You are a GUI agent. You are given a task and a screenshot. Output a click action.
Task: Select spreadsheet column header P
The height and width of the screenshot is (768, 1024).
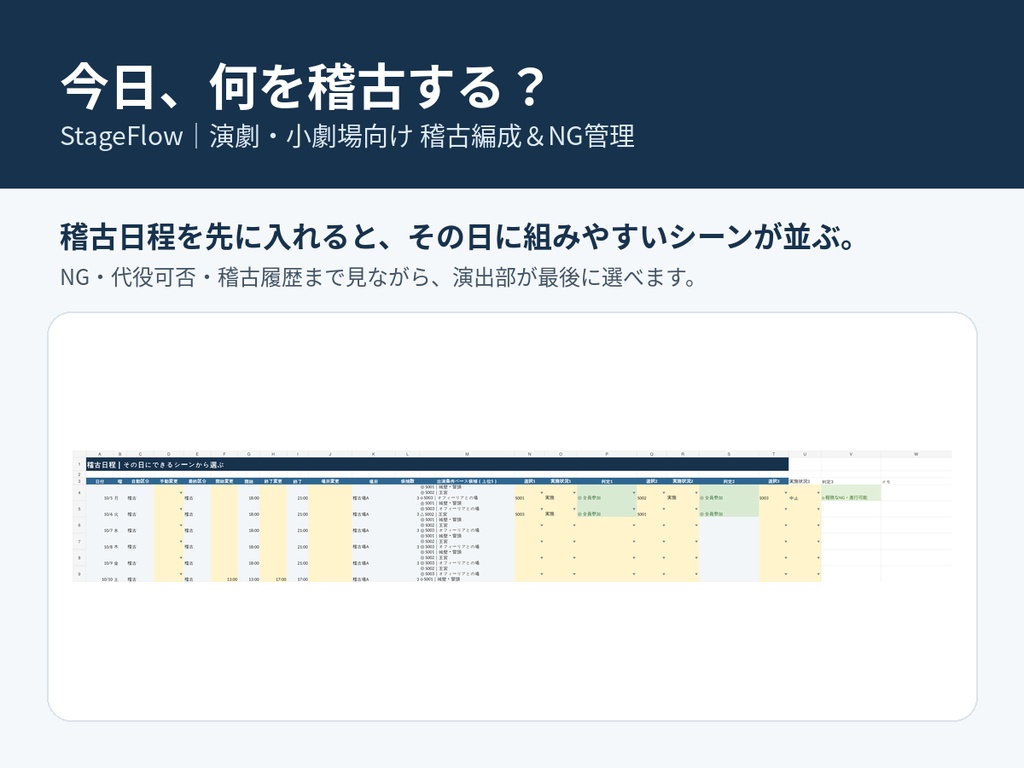click(x=607, y=454)
